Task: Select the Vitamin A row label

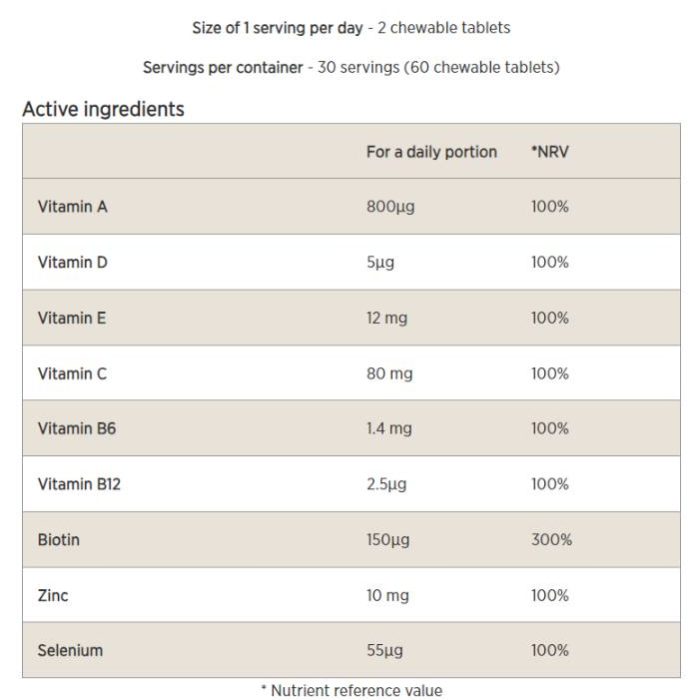Action: [x=73, y=207]
